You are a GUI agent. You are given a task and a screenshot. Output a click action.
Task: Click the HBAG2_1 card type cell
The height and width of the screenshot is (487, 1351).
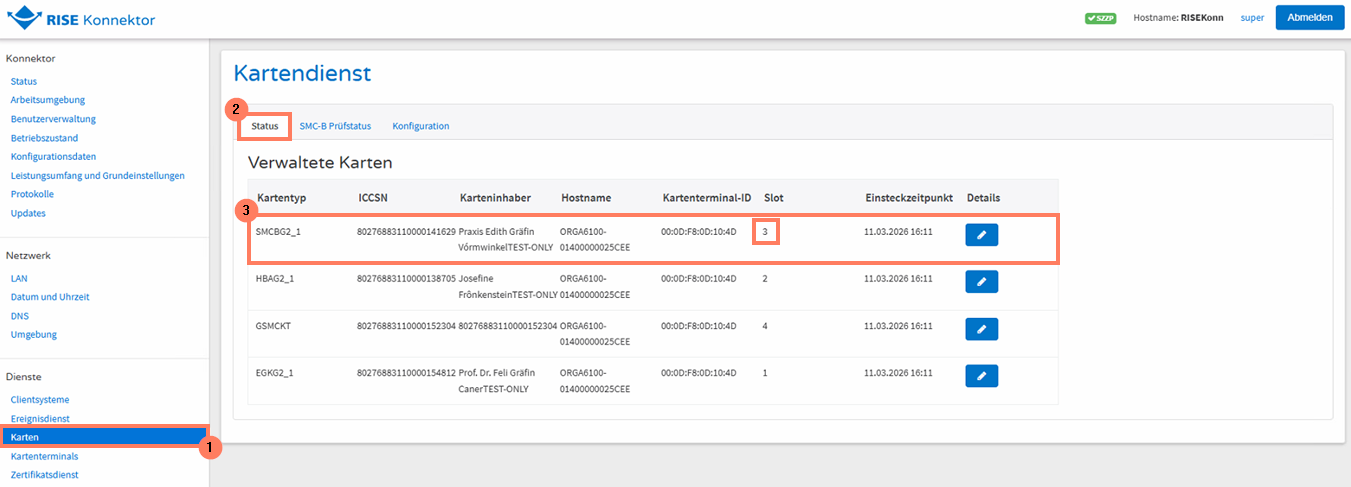click(276, 279)
